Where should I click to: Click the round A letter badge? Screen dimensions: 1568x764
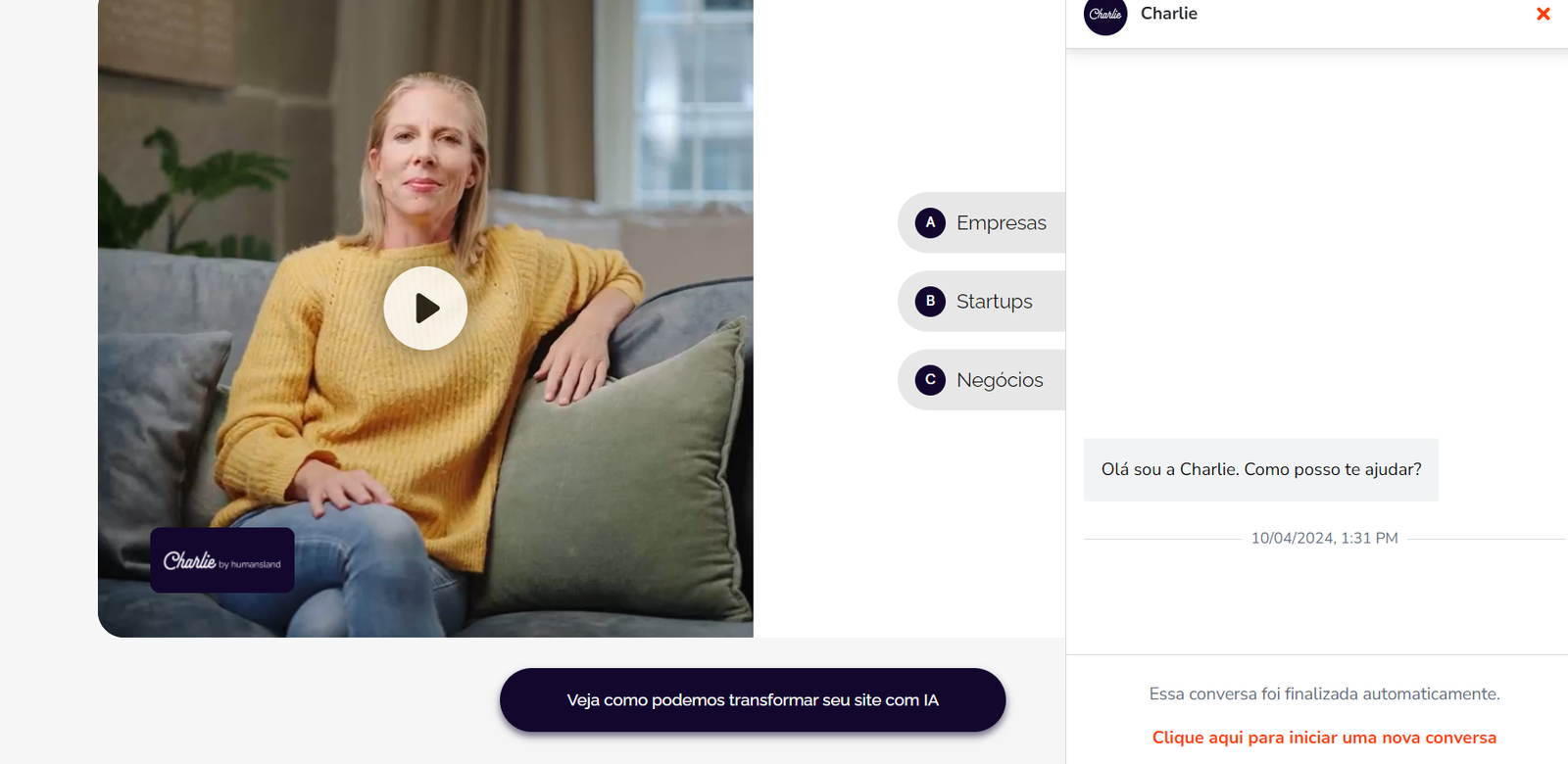[x=930, y=222]
